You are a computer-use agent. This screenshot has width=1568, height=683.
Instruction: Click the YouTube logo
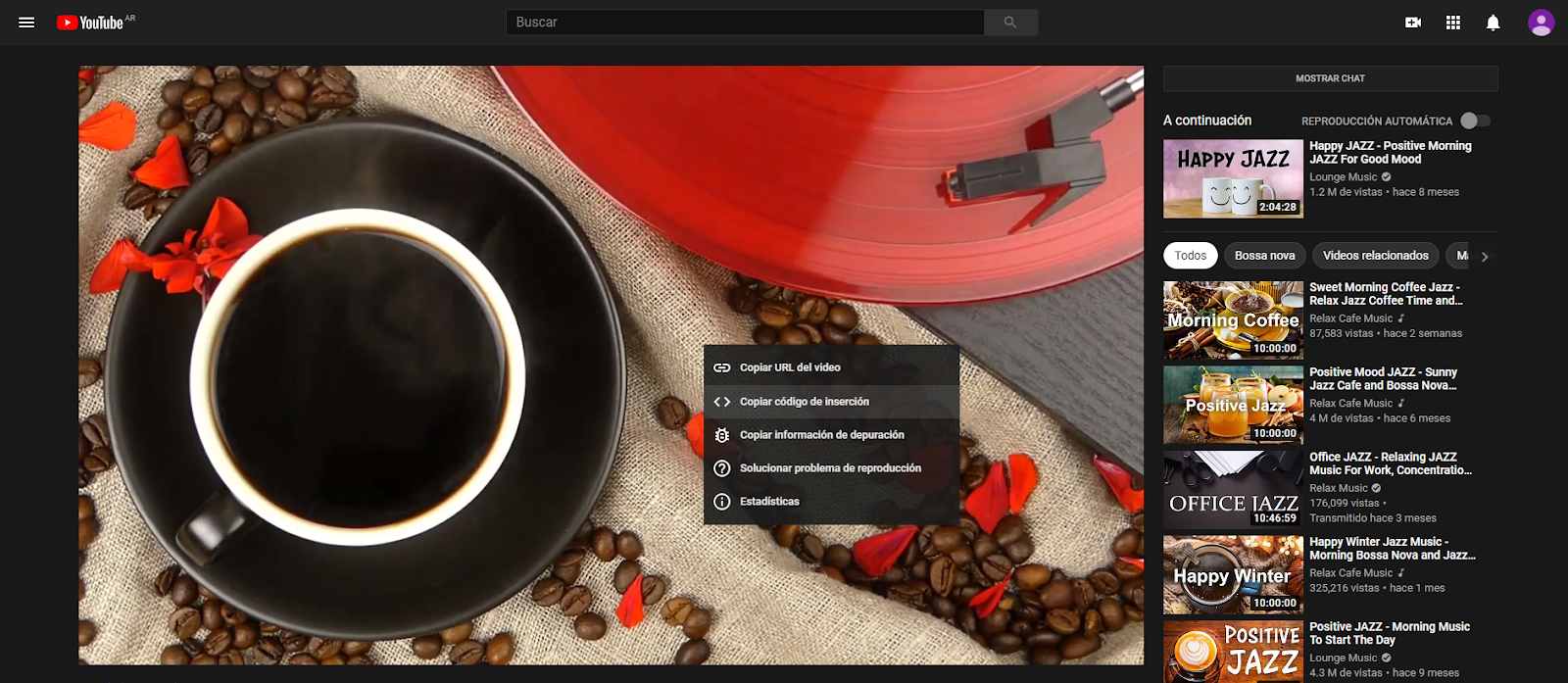pos(94,23)
